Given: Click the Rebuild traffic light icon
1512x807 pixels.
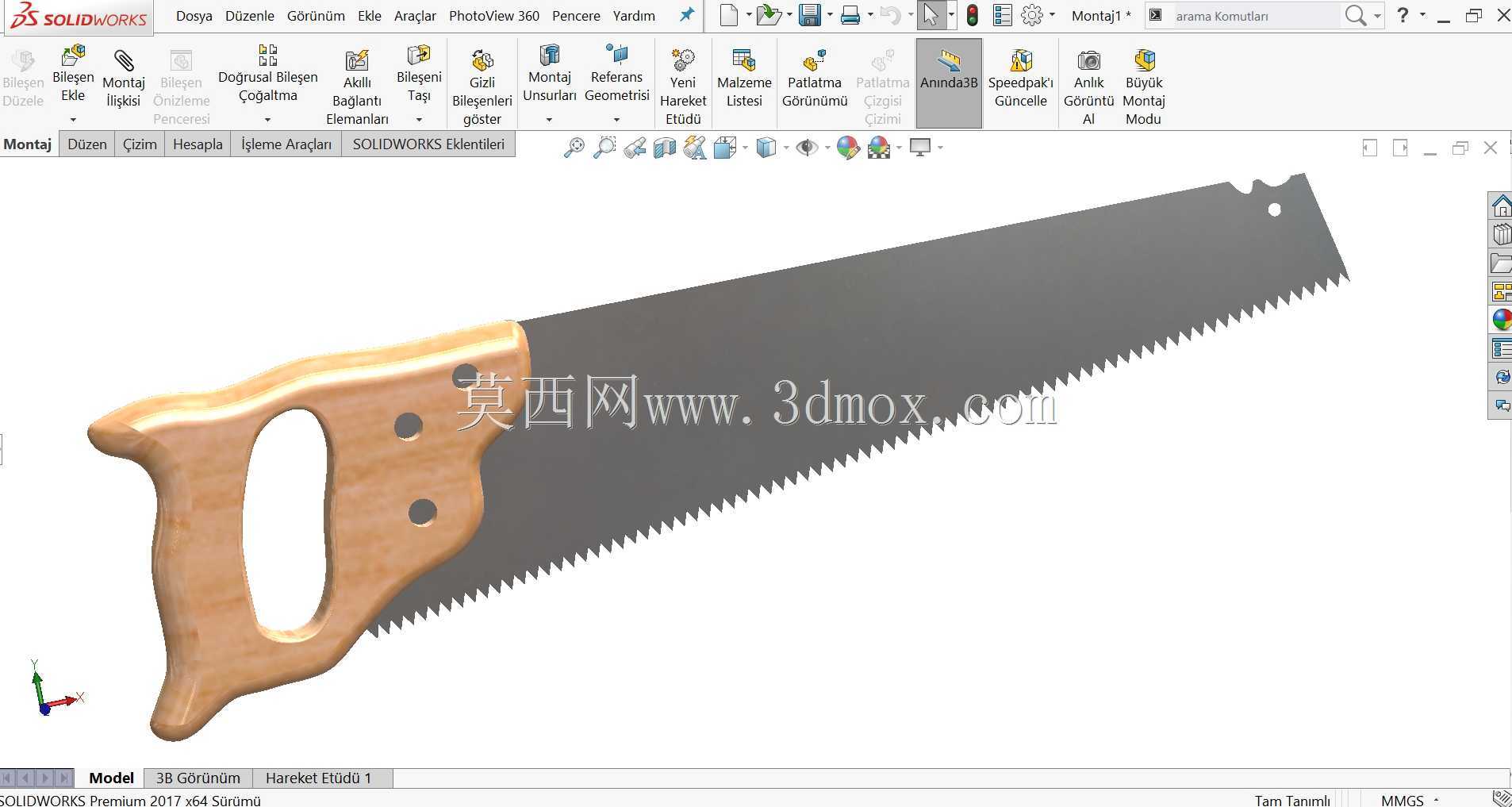Looking at the screenshot, I should (972, 15).
